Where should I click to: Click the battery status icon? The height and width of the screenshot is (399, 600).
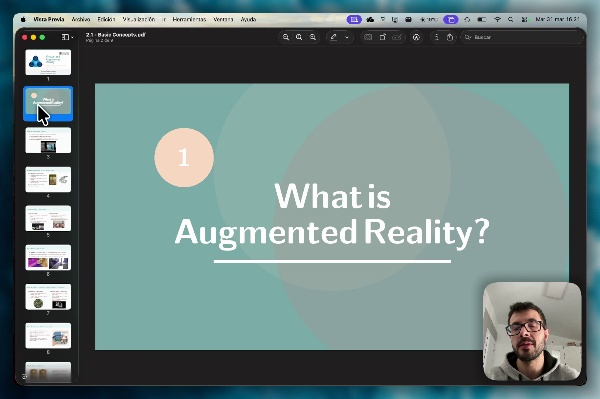[x=481, y=19]
